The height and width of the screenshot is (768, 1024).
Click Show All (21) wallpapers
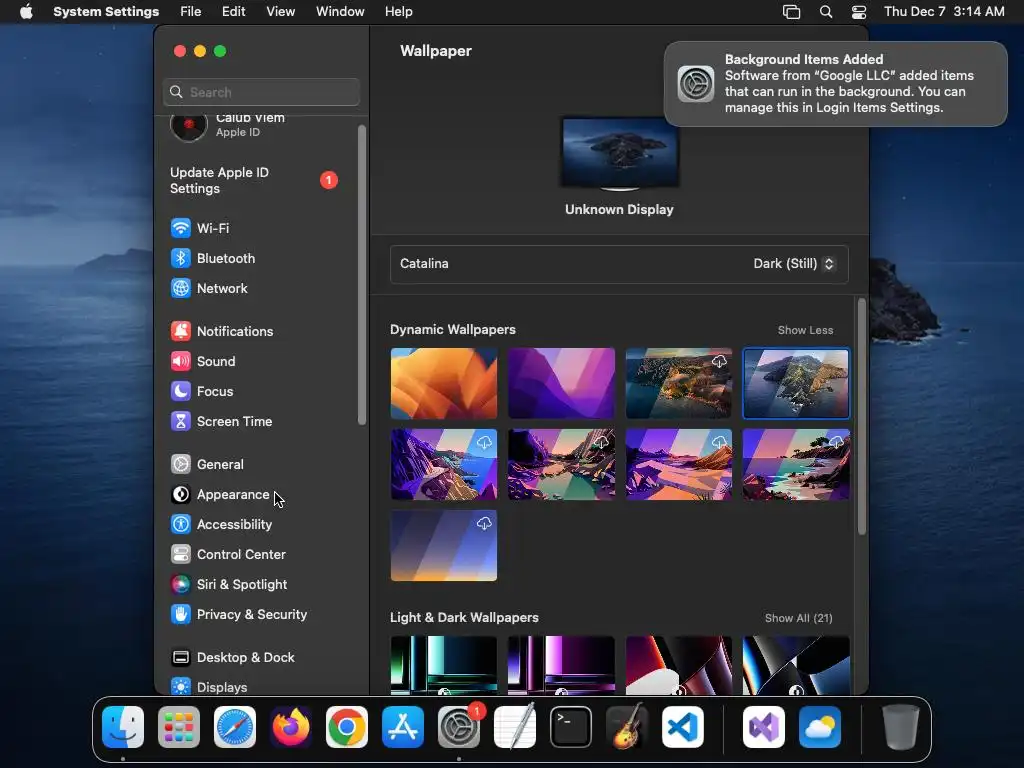tap(799, 618)
